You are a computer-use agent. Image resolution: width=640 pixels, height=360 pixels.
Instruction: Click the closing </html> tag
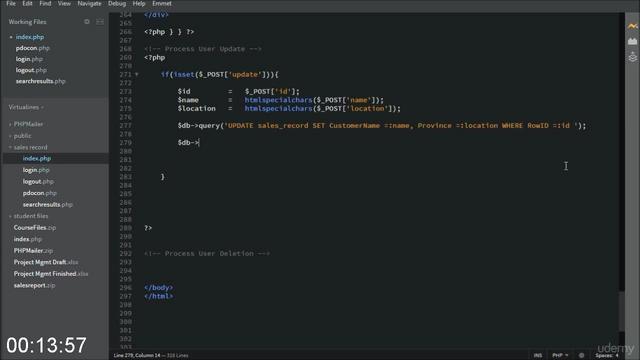[x=158, y=296]
